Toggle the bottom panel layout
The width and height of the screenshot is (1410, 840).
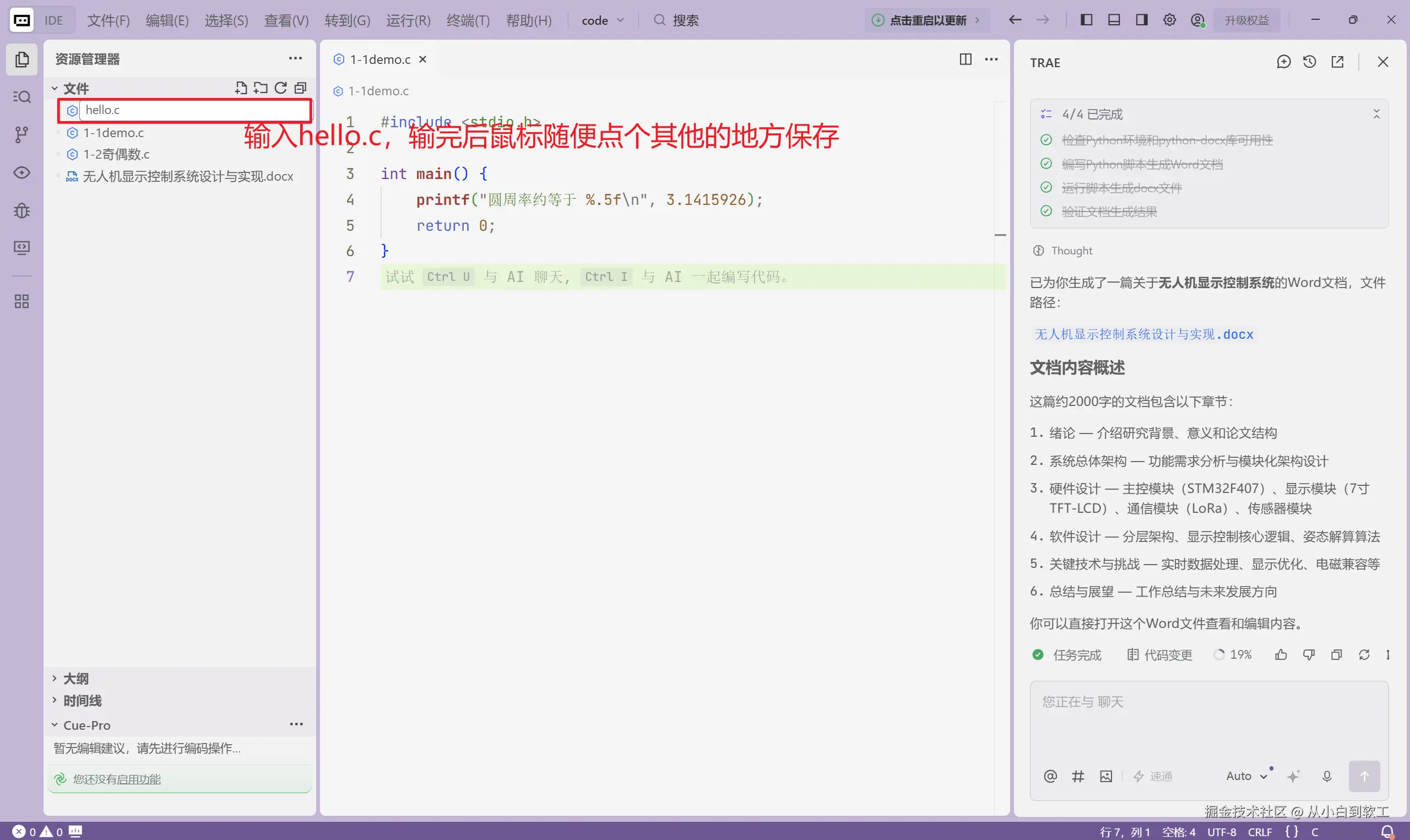[x=1114, y=20]
